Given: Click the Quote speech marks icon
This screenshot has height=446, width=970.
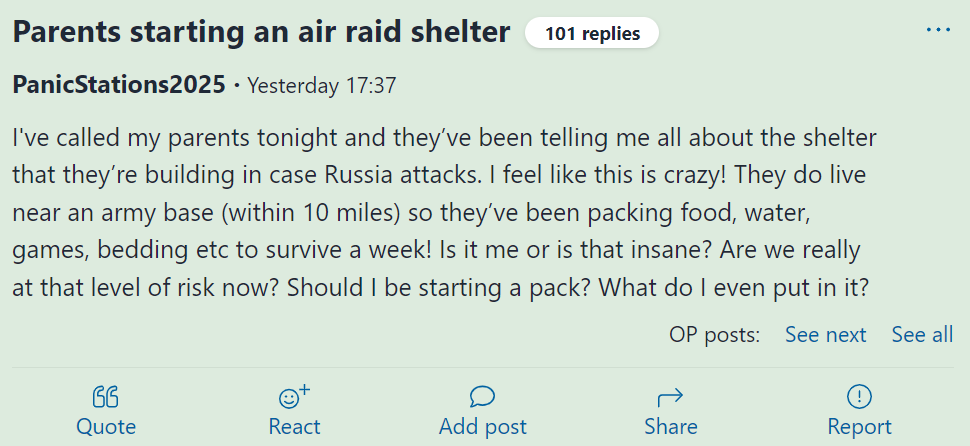Looking at the screenshot, I should point(105,397).
